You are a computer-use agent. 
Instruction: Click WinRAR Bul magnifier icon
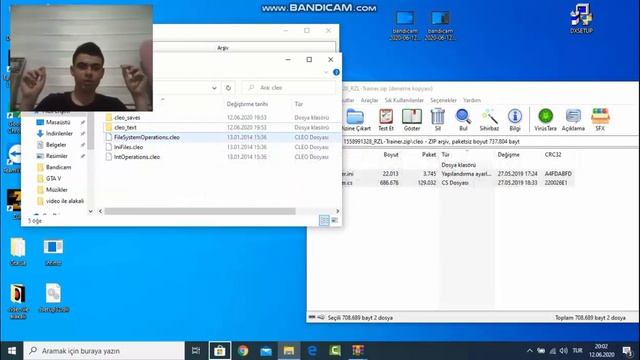(463, 120)
